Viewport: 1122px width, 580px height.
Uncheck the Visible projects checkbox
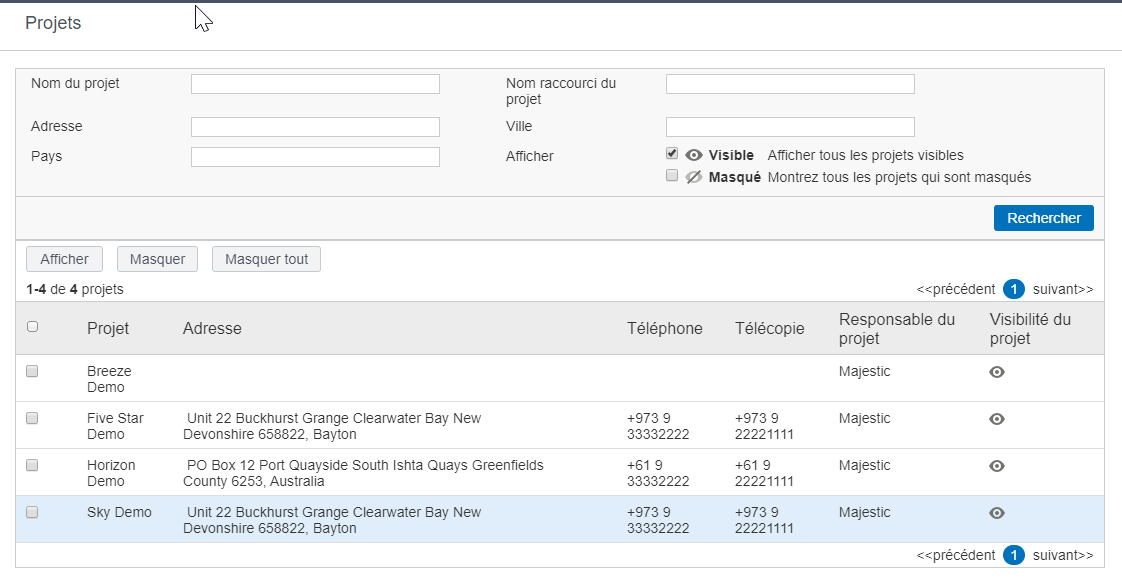tap(672, 154)
